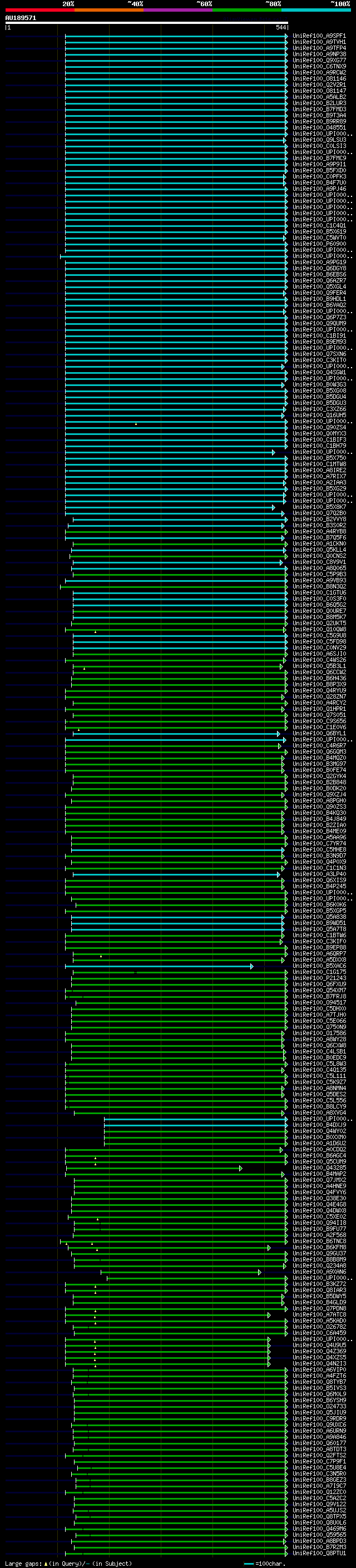
Task: Click the =100char. scale legend
Action: pyautogui.click(x=265, y=1564)
